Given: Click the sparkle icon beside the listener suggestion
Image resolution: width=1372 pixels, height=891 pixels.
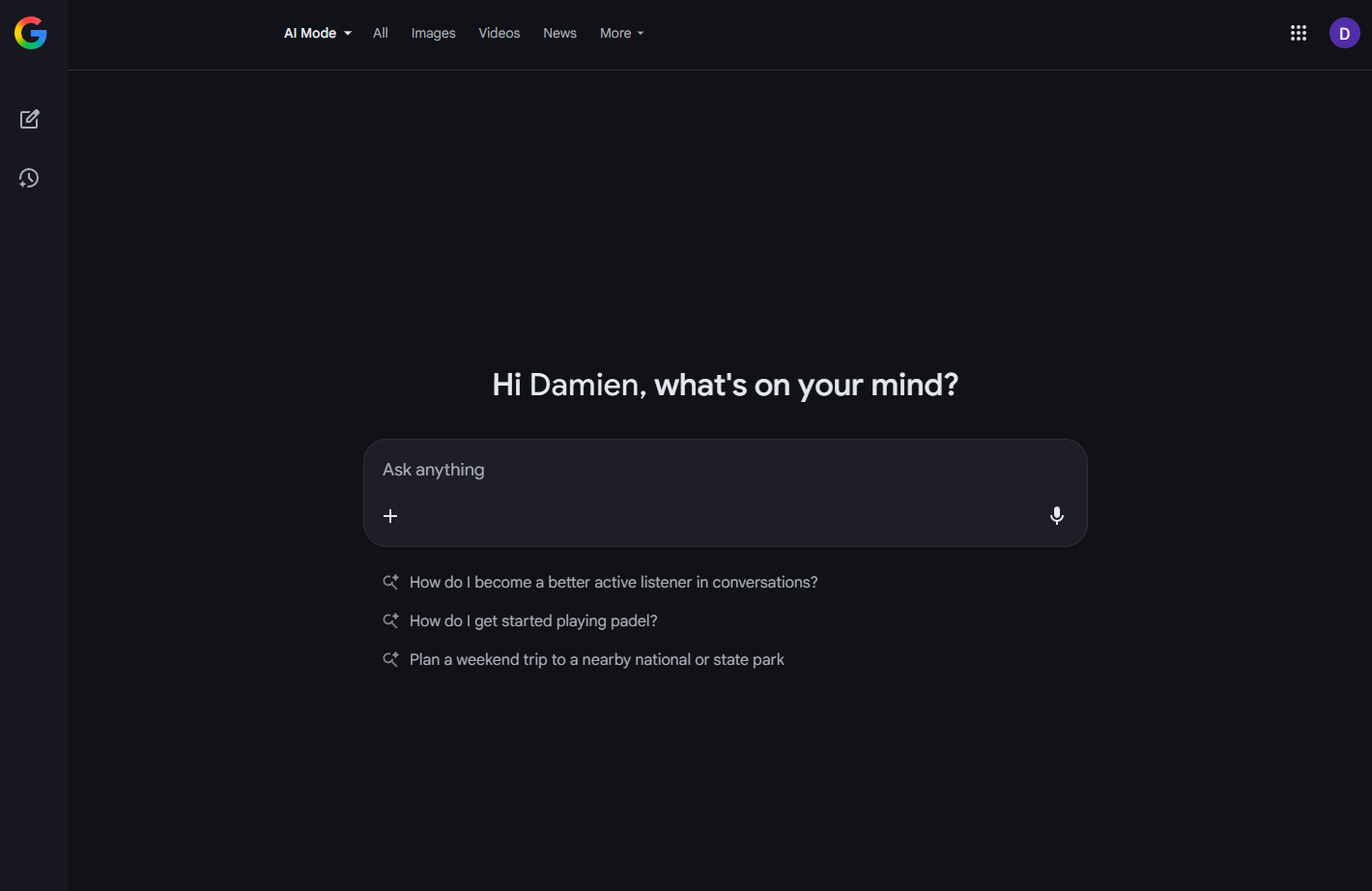Looking at the screenshot, I should click(390, 582).
